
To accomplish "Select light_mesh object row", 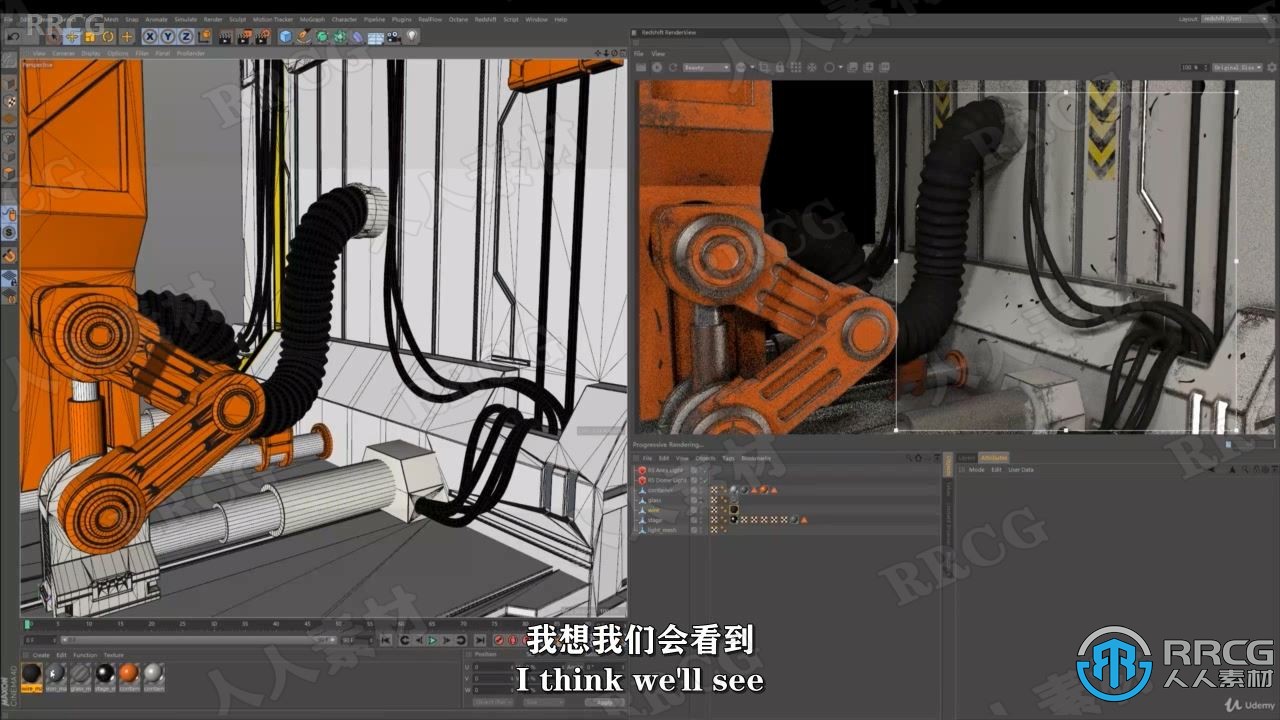I will (661, 530).
